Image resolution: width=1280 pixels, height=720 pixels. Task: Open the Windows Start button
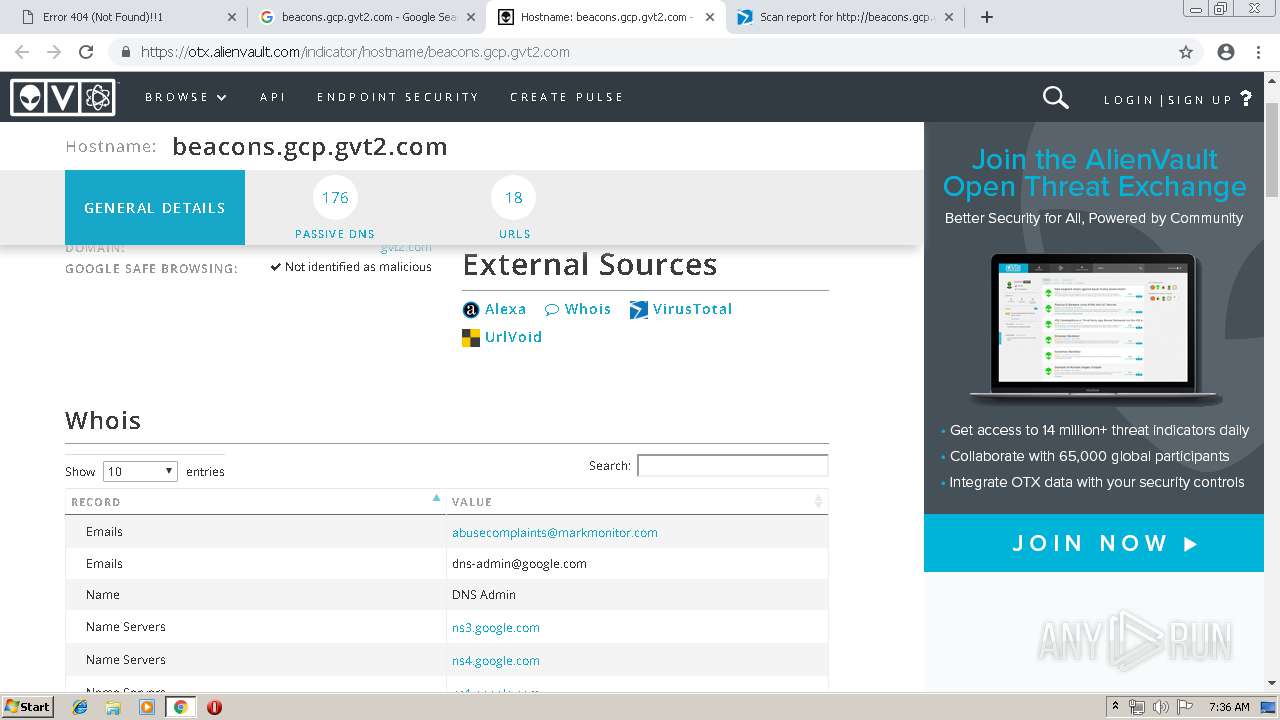(28, 707)
